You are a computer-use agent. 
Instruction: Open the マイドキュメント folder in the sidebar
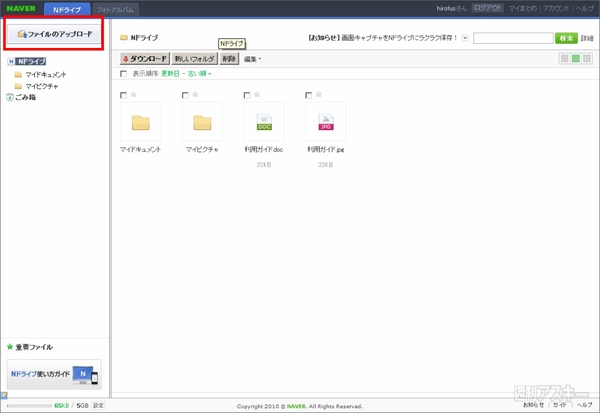[x=46, y=74]
